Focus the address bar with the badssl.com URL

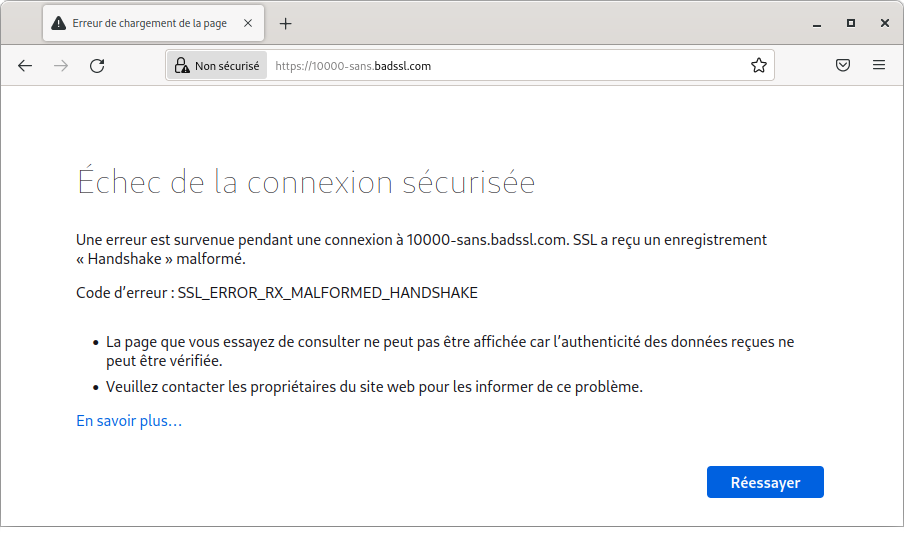point(500,66)
